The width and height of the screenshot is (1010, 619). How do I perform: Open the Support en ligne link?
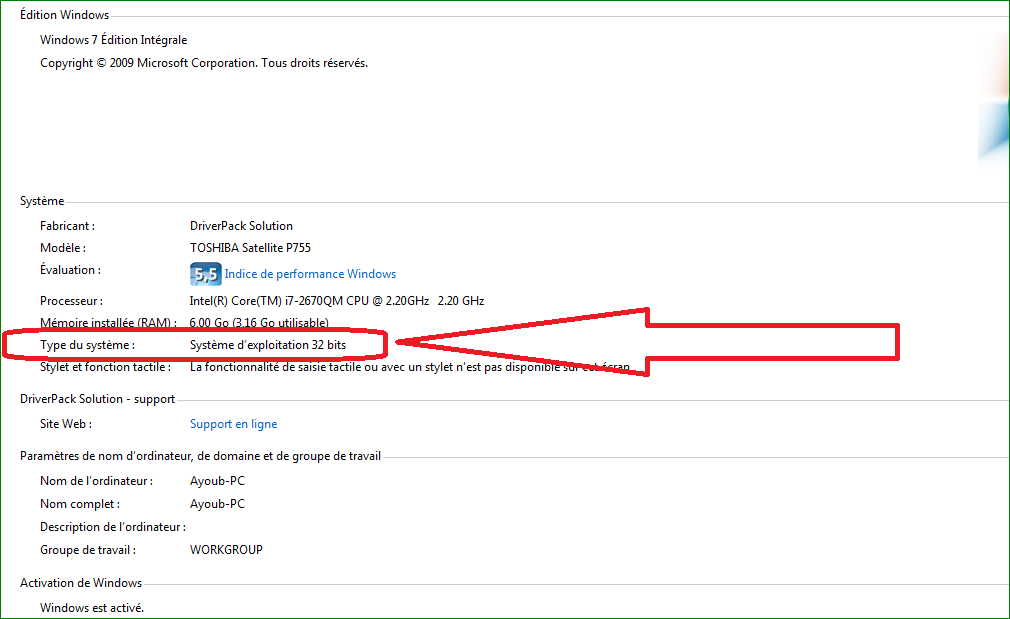[x=233, y=424]
